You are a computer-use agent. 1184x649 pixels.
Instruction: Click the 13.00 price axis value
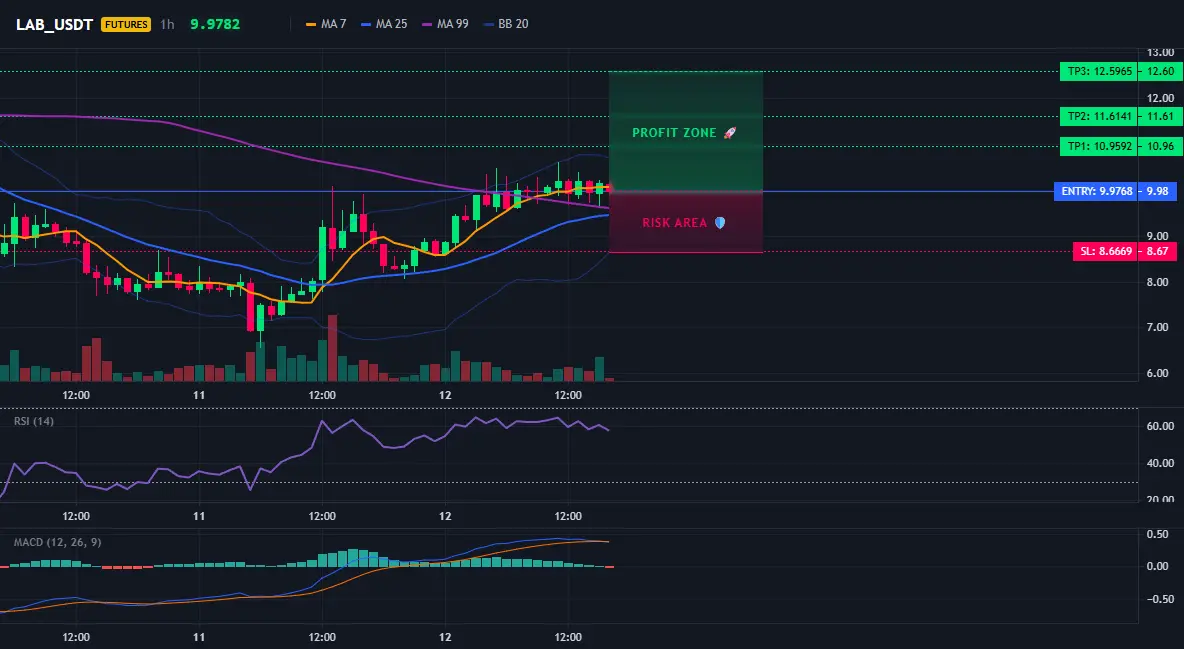point(1161,53)
